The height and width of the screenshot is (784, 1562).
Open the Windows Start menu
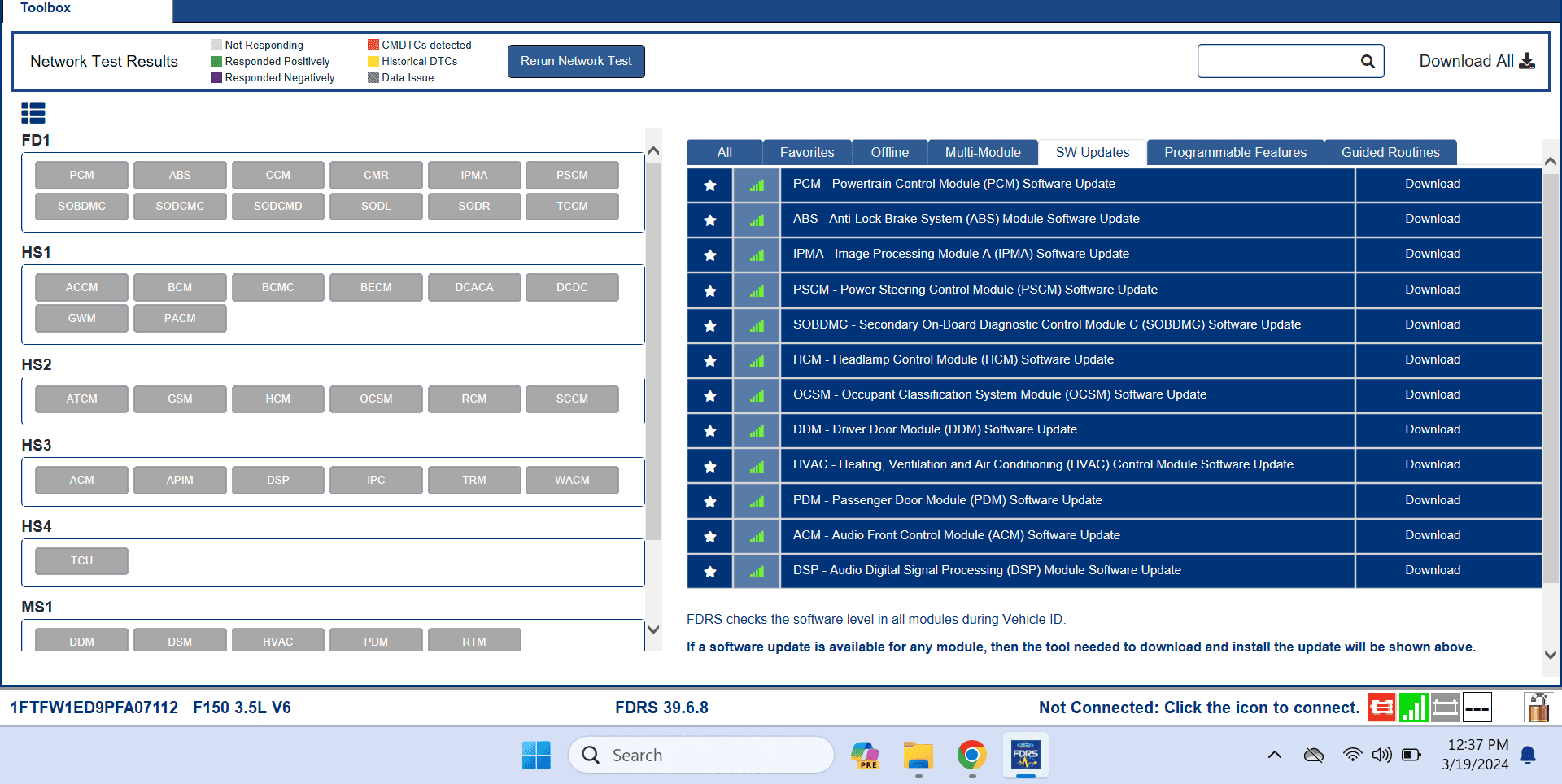point(536,755)
